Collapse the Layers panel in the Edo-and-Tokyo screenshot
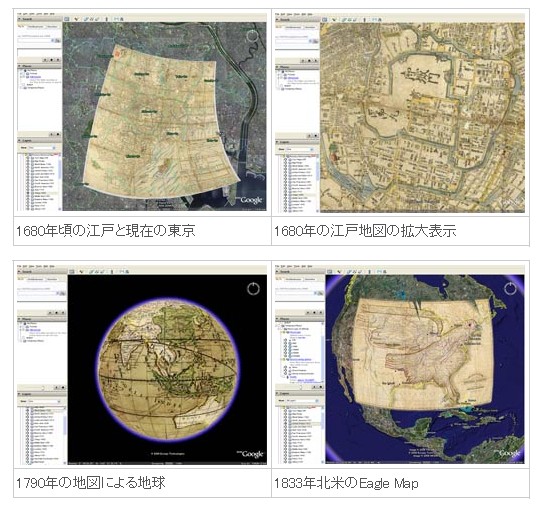 pyautogui.click(x=20, y=140)
